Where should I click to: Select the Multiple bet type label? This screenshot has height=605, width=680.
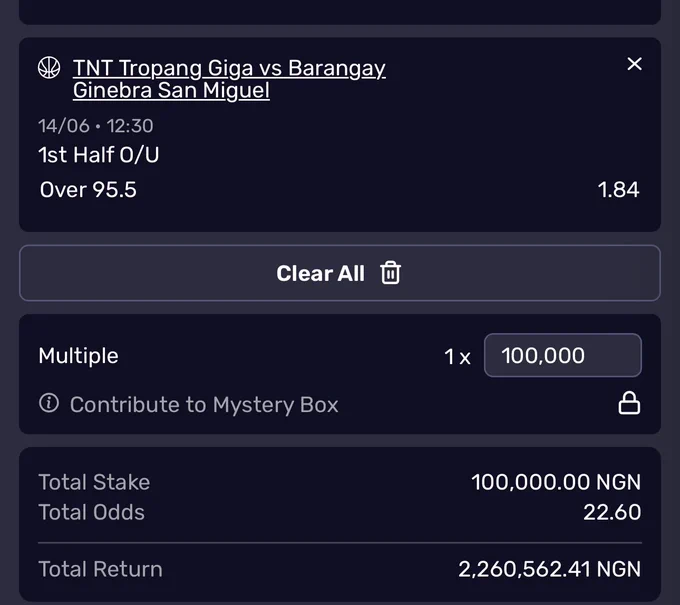click(x=78, y=356)
